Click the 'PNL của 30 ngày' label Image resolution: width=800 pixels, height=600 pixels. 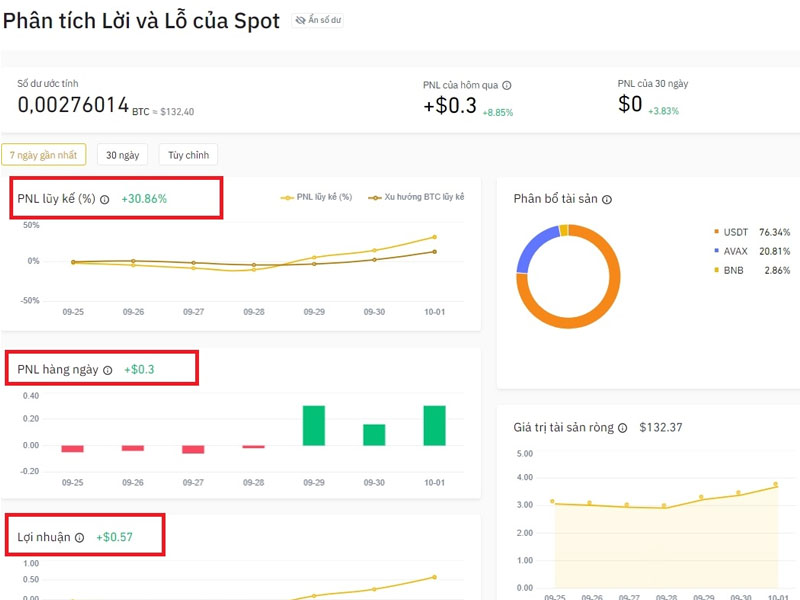(653, 84)
